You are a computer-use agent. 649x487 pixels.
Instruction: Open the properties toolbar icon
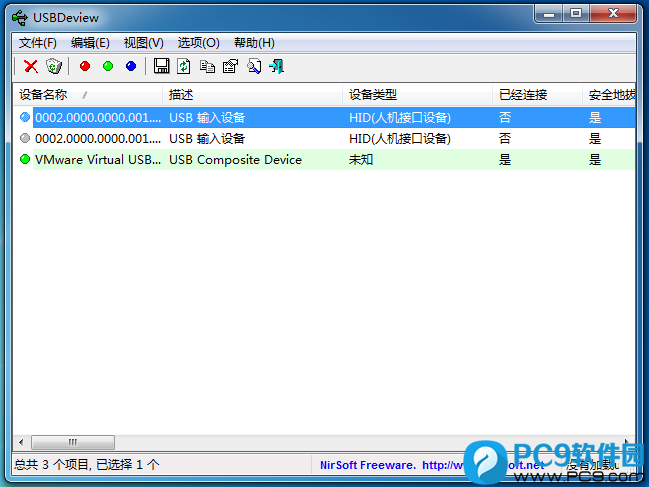231,66
